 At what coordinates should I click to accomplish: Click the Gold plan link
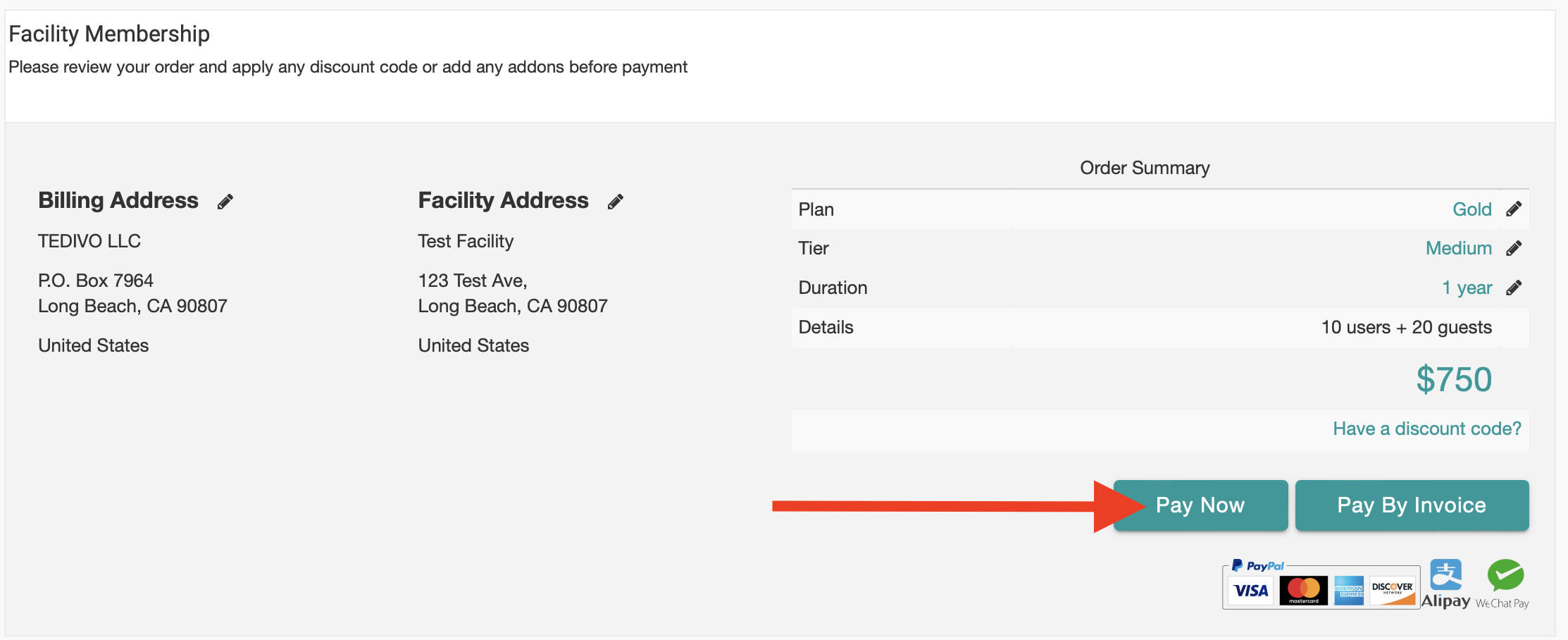[x=1471, y=209]
